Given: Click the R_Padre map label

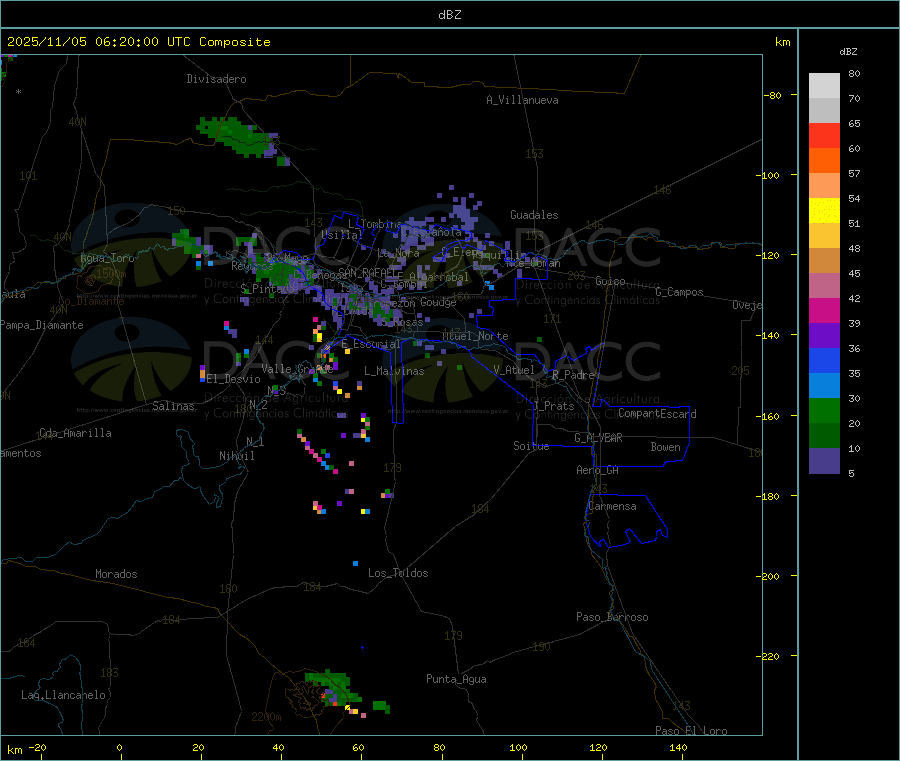Looking at the screenshot, I should pos(573,375).
